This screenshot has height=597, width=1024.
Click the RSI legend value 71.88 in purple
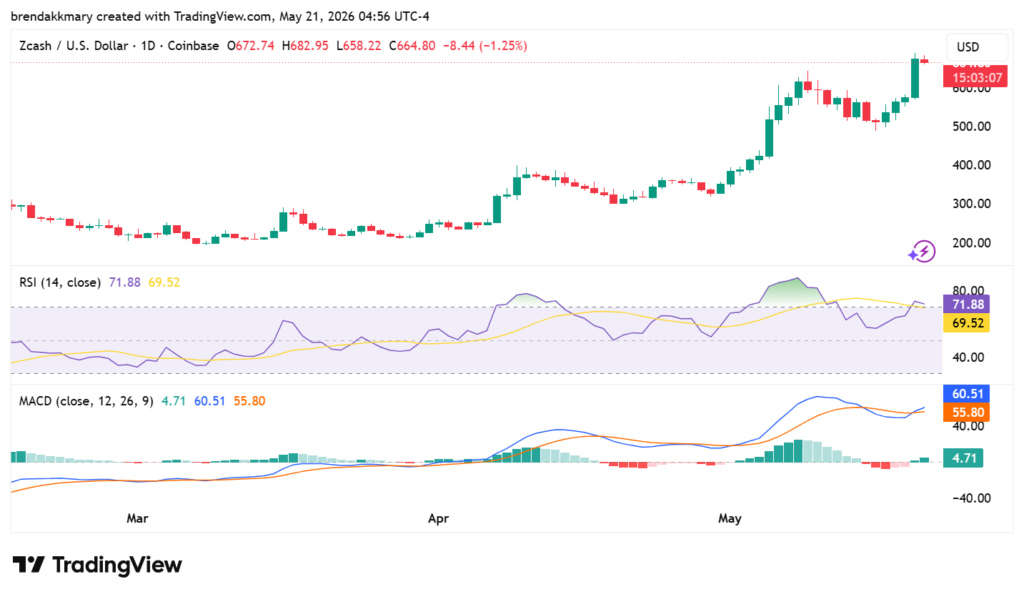click(125, 282)
